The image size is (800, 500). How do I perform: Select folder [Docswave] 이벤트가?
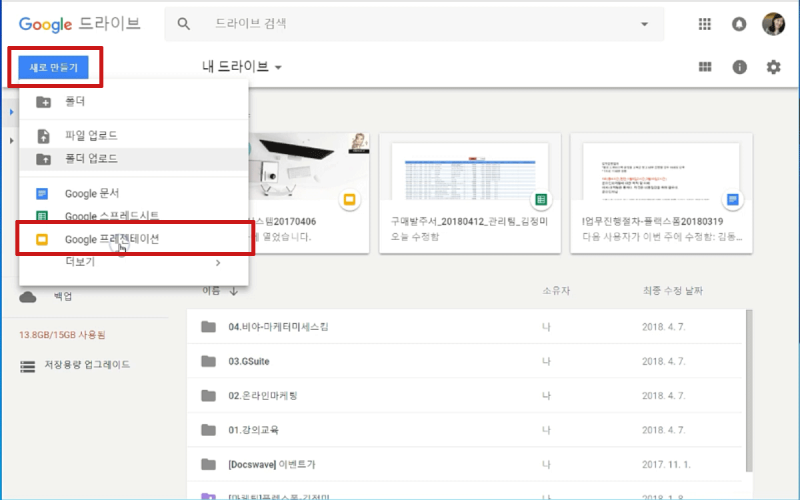[465, 464]
